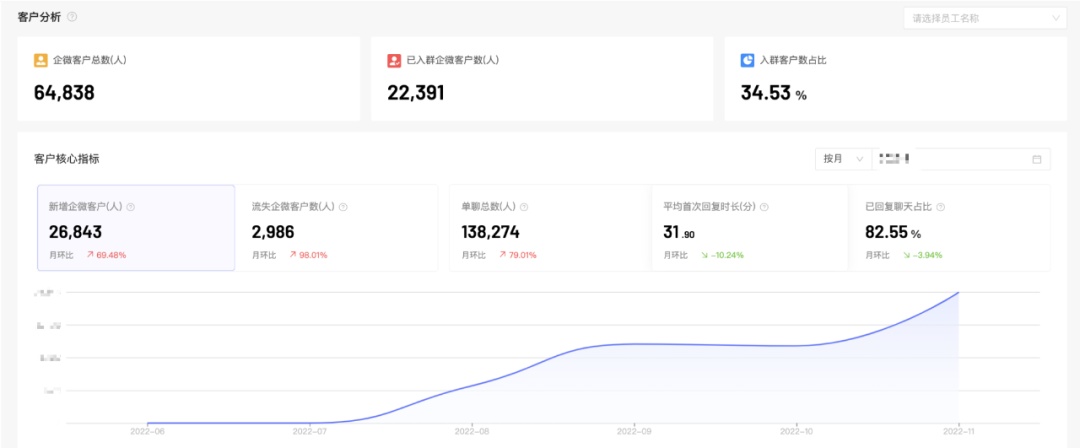Select the 新增企微客户(人) metric card

[x=136, y=228]
